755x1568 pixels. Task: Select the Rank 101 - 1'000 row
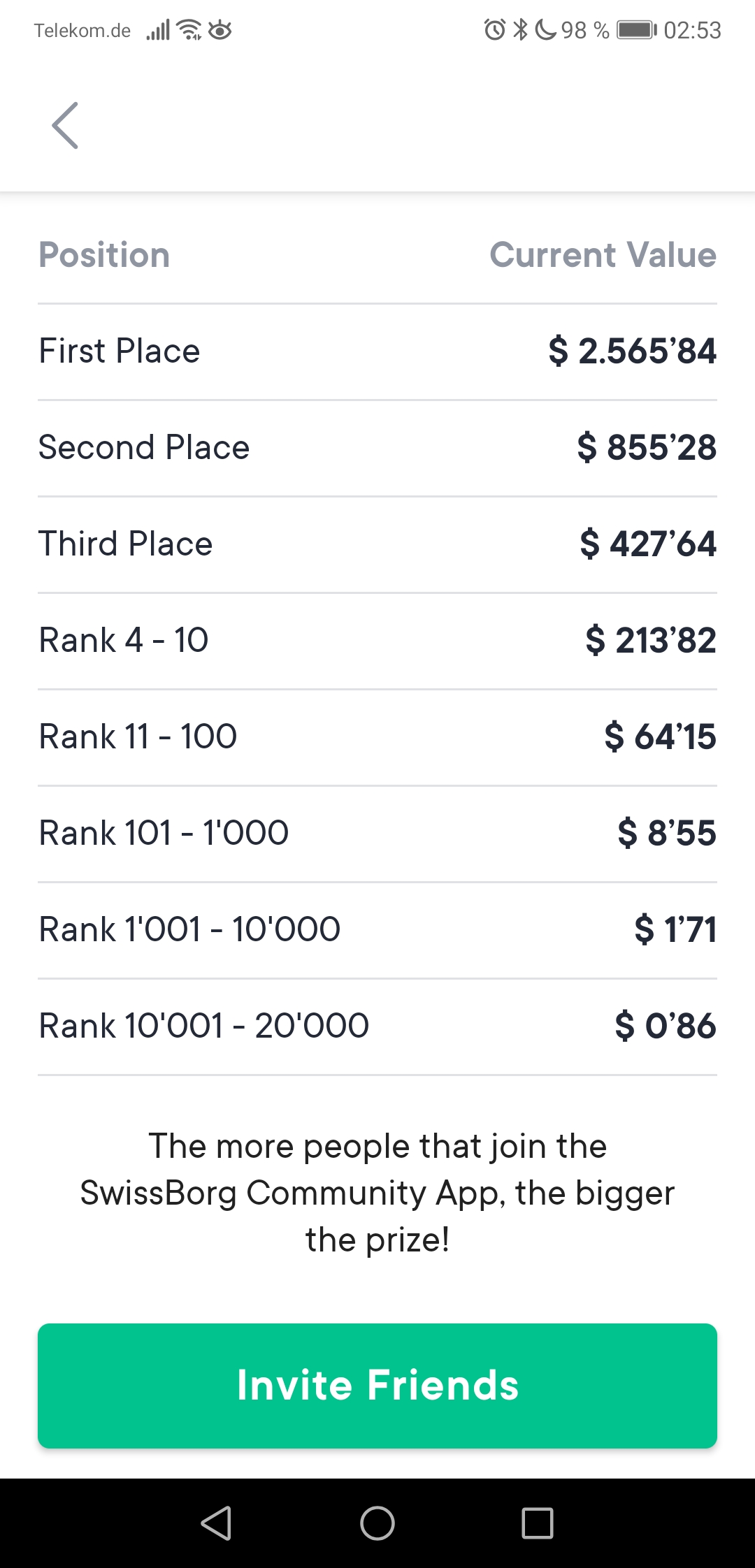click(x=377, y=834)
